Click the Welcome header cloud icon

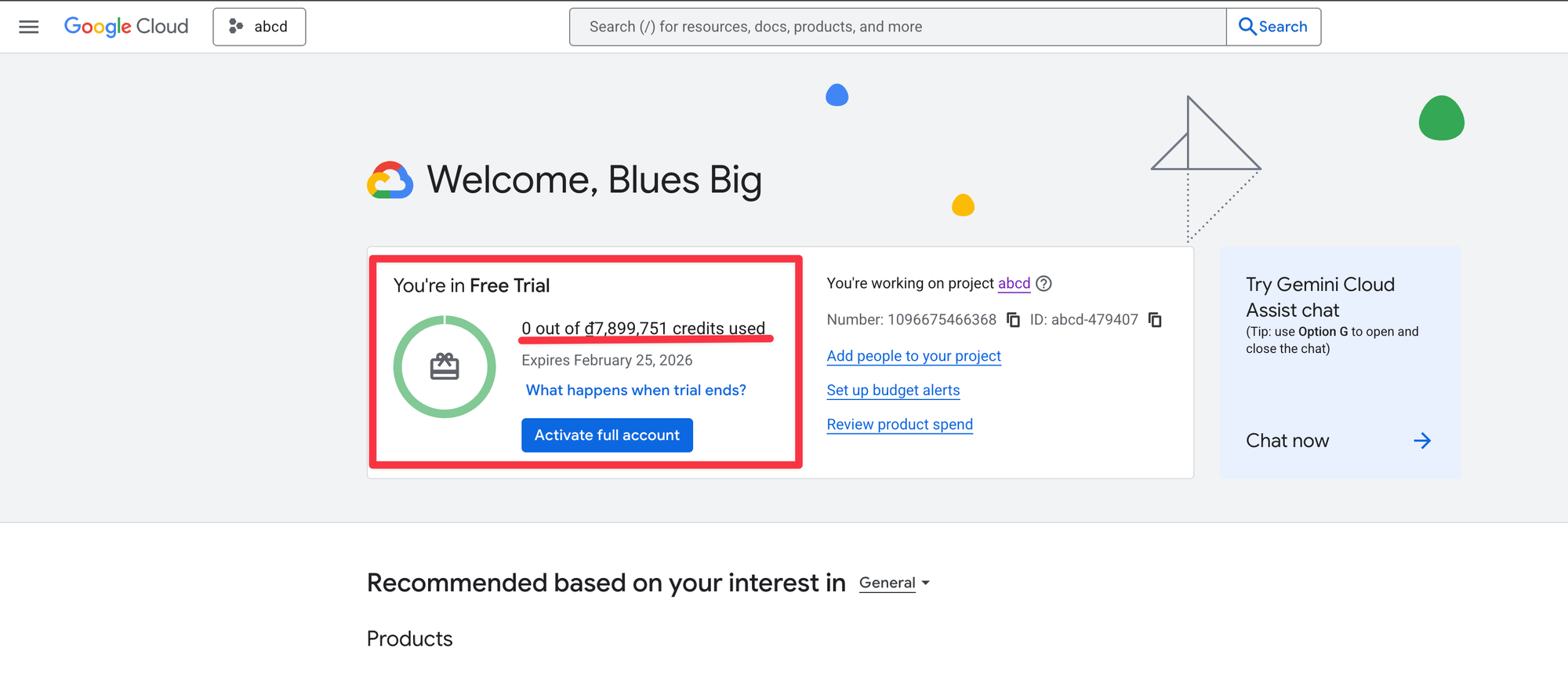coord(390,180)
